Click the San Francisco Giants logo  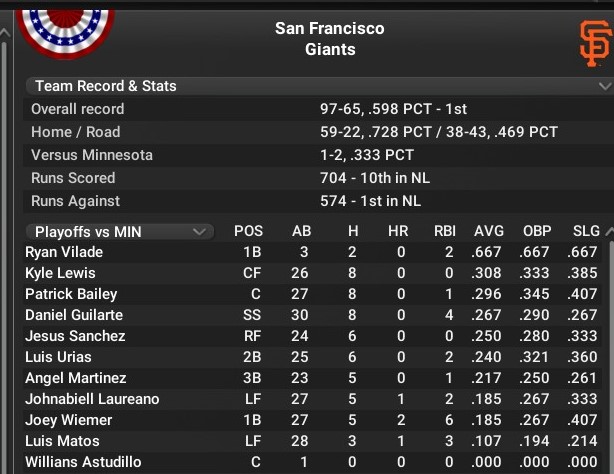coord(594,43)
